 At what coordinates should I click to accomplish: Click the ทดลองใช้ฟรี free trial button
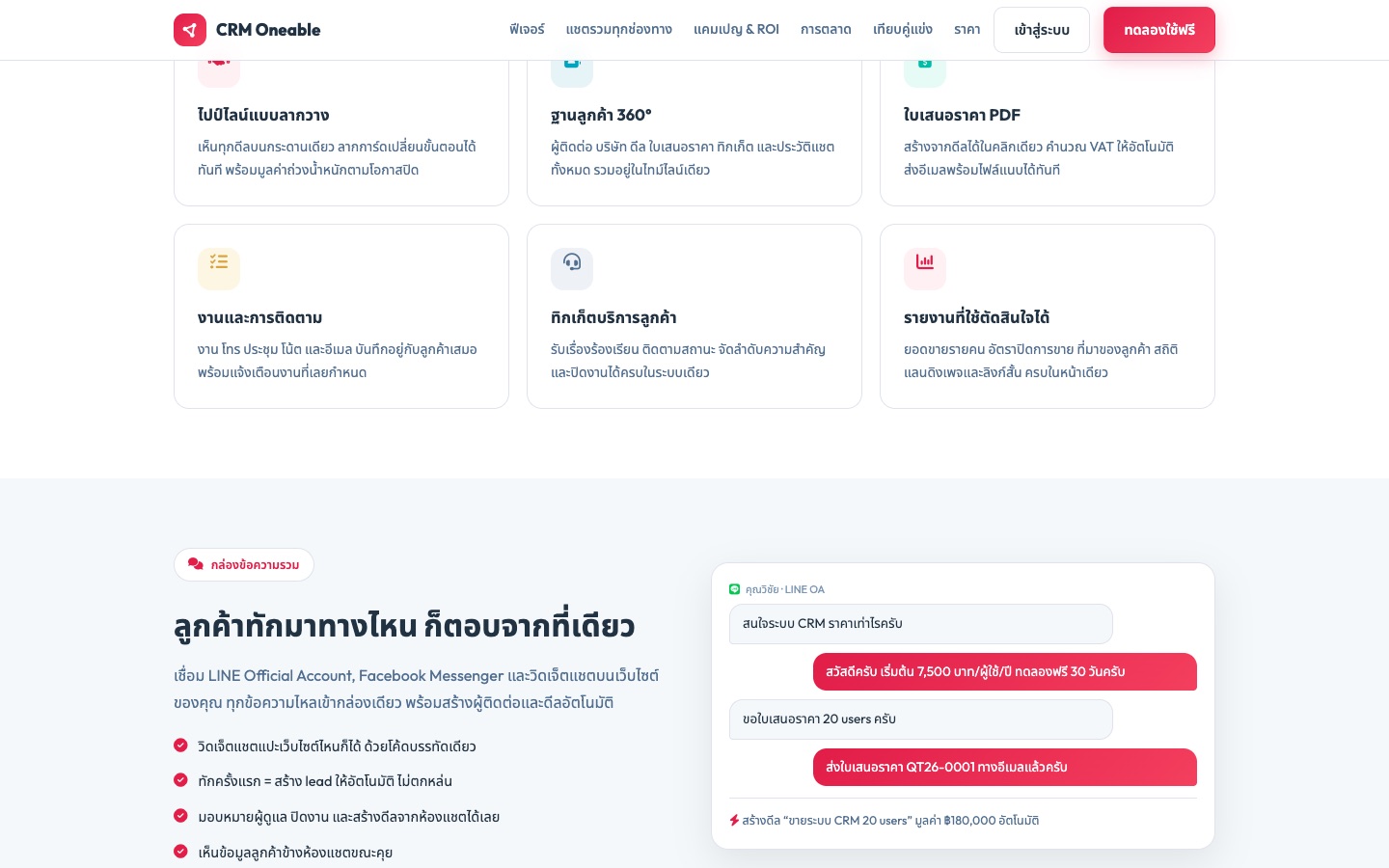(1159, 30)
